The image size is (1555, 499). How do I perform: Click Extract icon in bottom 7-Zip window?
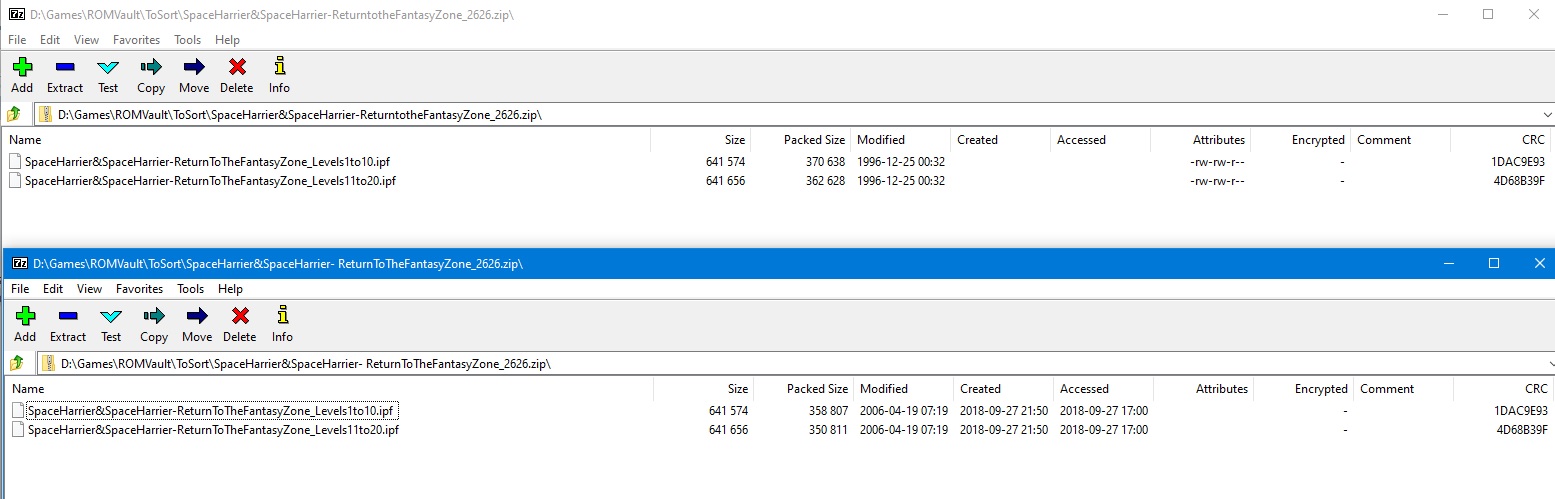[68, 317]
